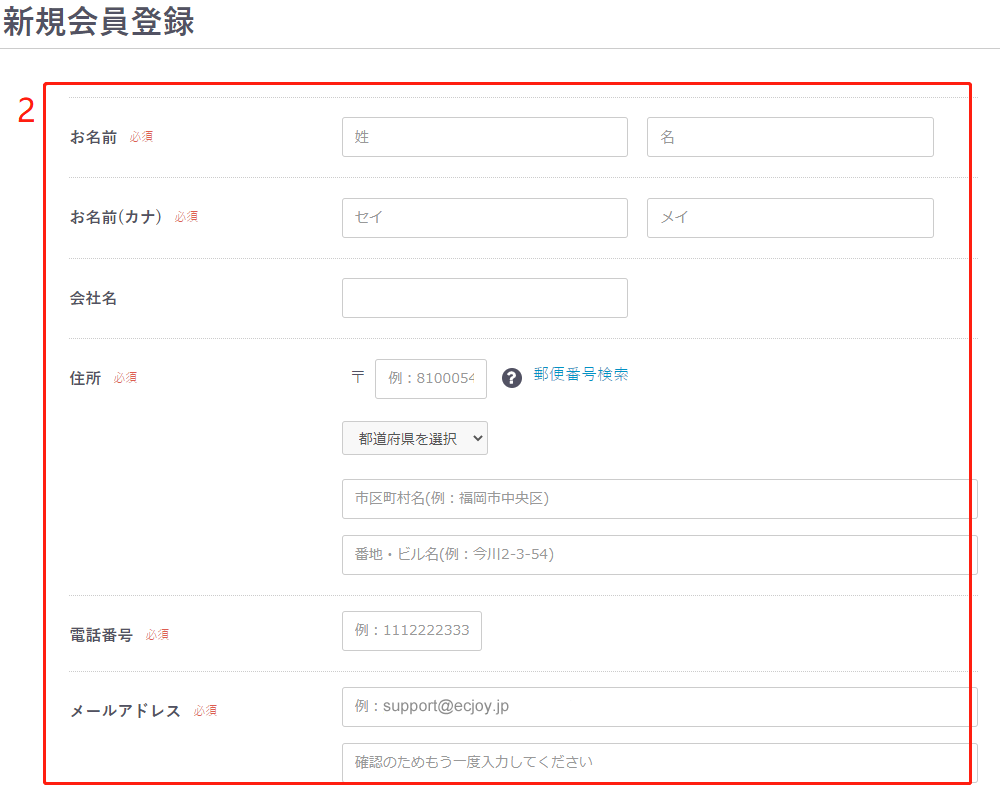The width and height of the screenshot is (1000, 800).
Task: Click the 姓 last name field
Action: 484,137
